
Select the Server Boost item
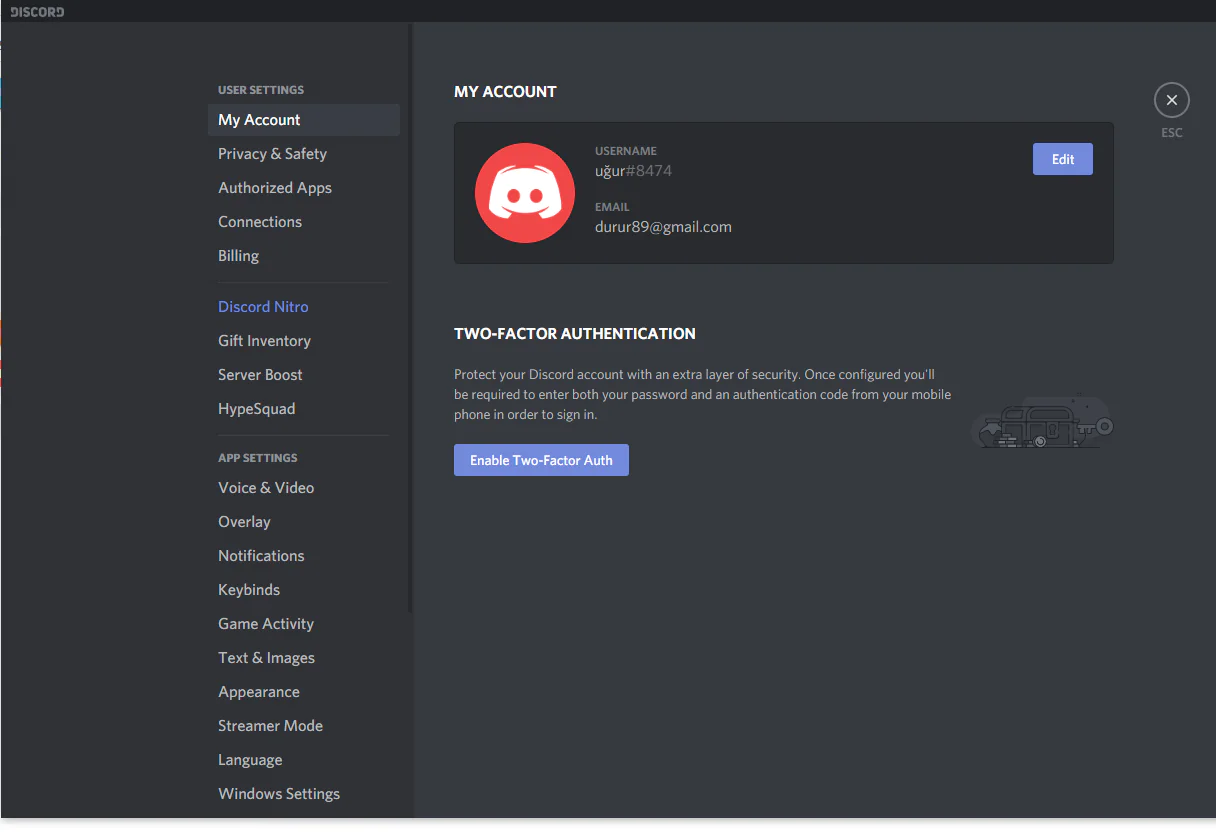(x=260, y=375)
